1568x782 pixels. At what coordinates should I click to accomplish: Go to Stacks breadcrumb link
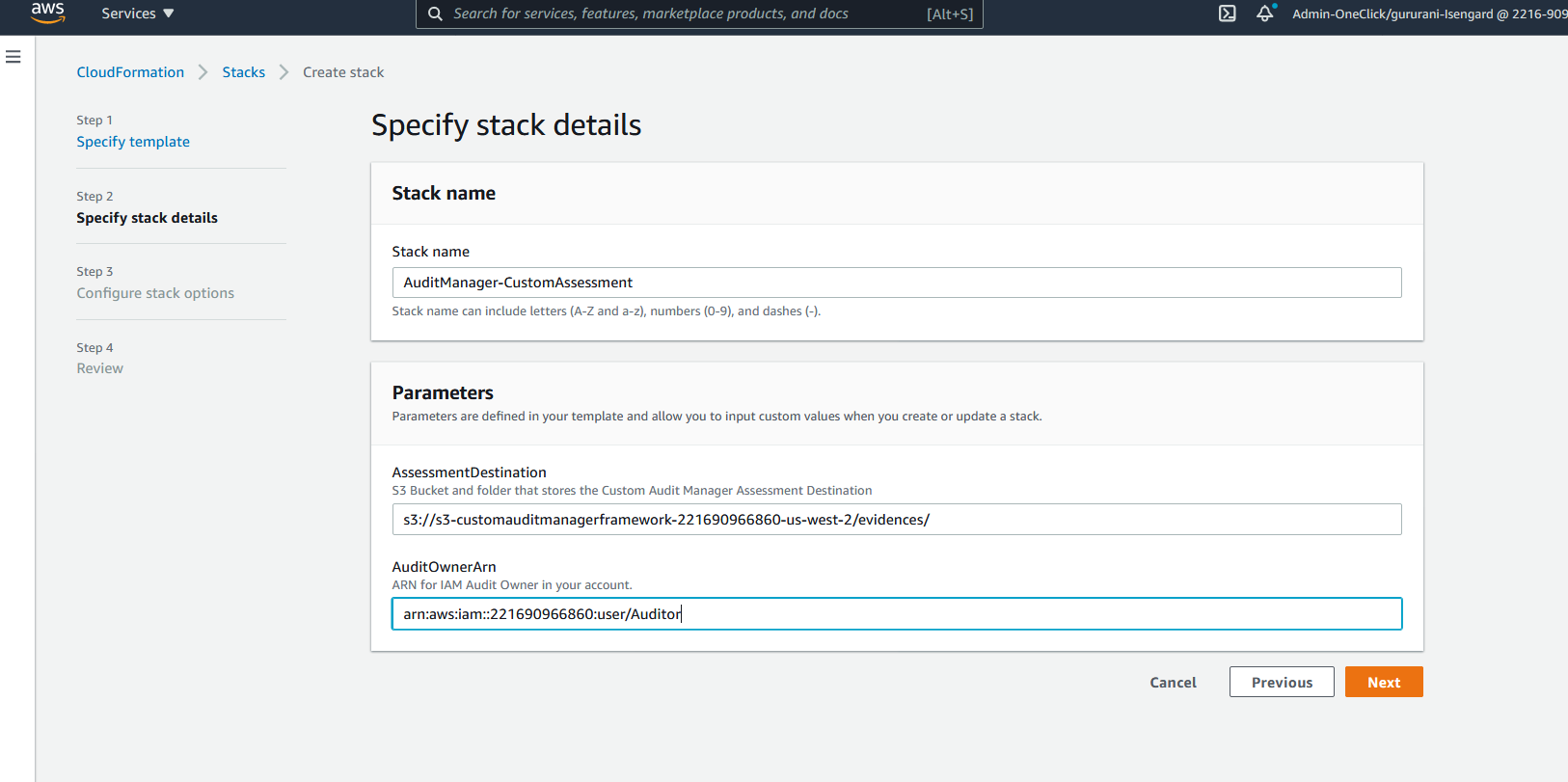[244, 72]
